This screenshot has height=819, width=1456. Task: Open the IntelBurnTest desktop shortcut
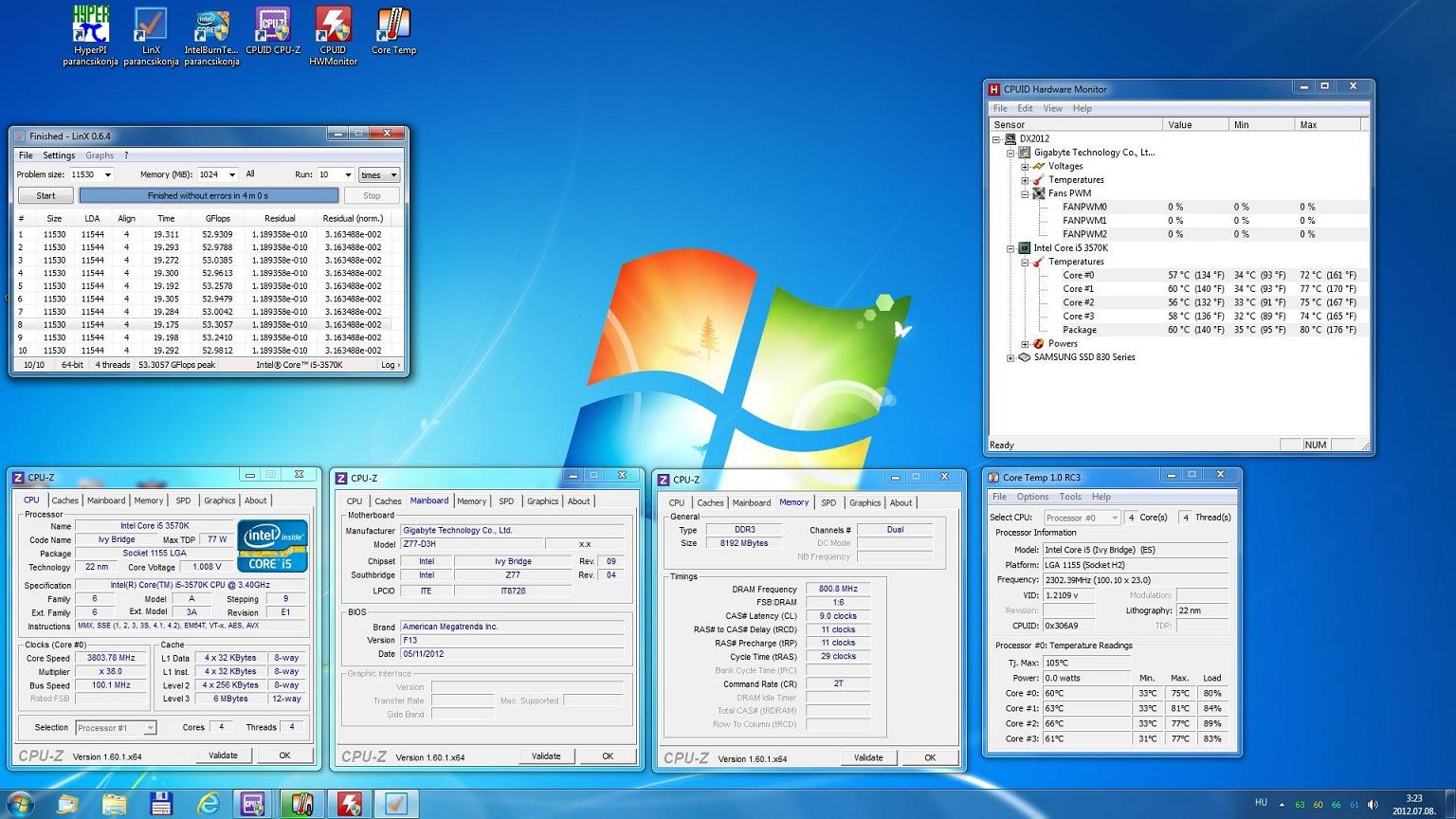[211, 36]
